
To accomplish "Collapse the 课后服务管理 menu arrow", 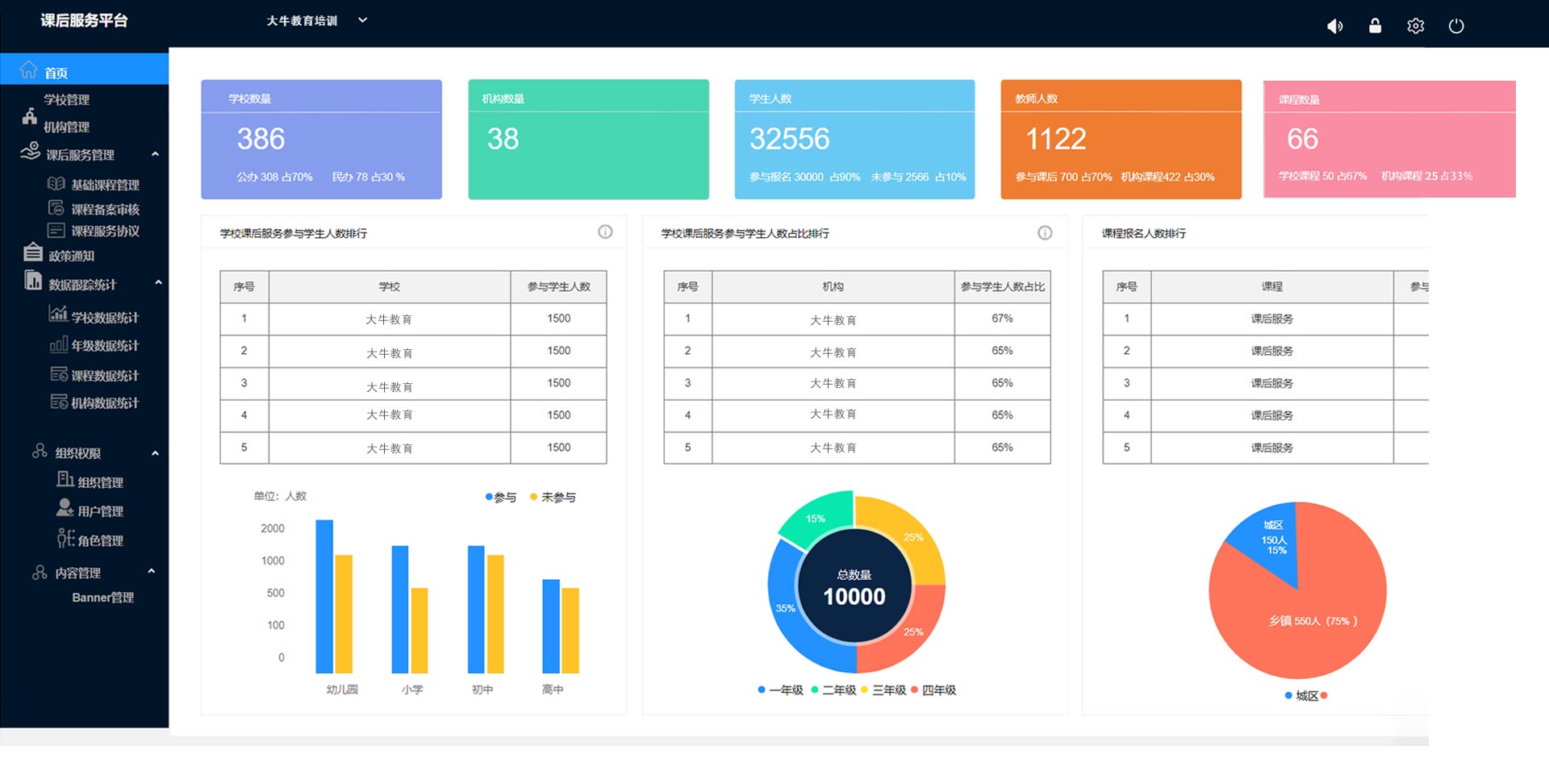I will 155,154.
